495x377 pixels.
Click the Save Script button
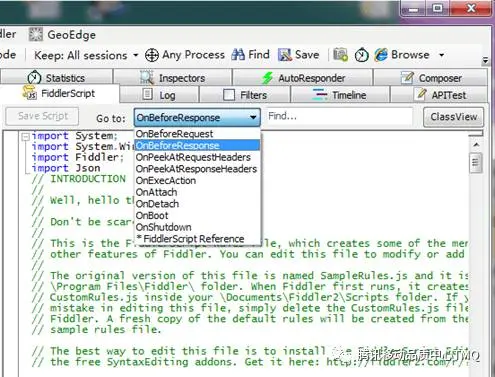42,116
